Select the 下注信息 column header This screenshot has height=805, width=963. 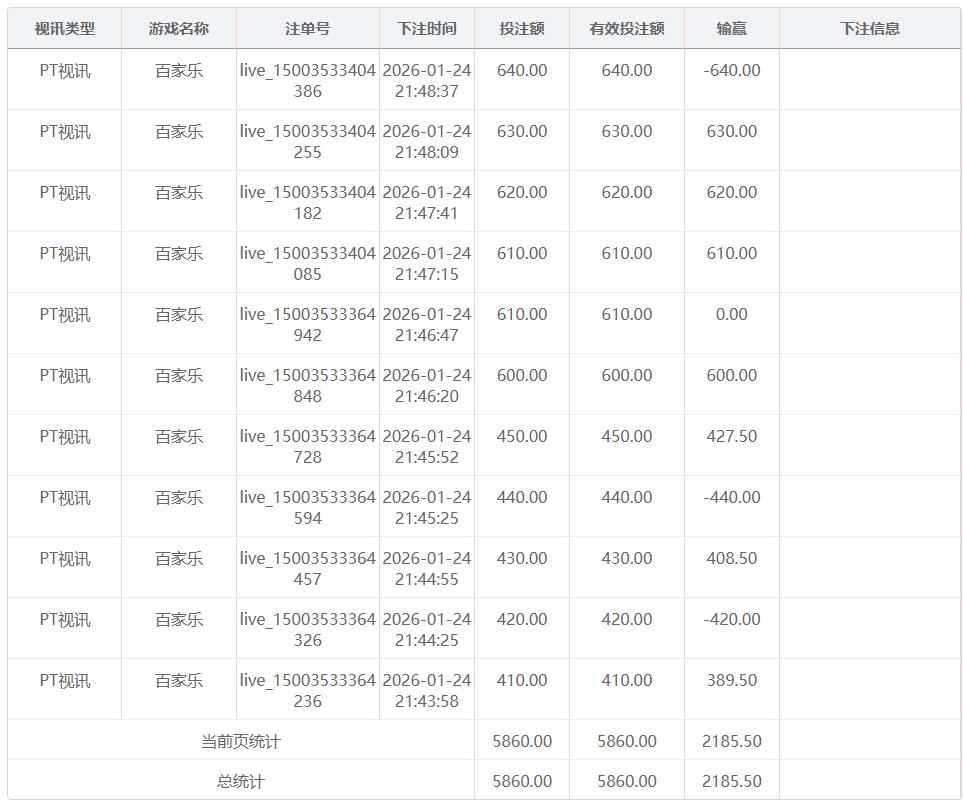click(x=869, y=29)
